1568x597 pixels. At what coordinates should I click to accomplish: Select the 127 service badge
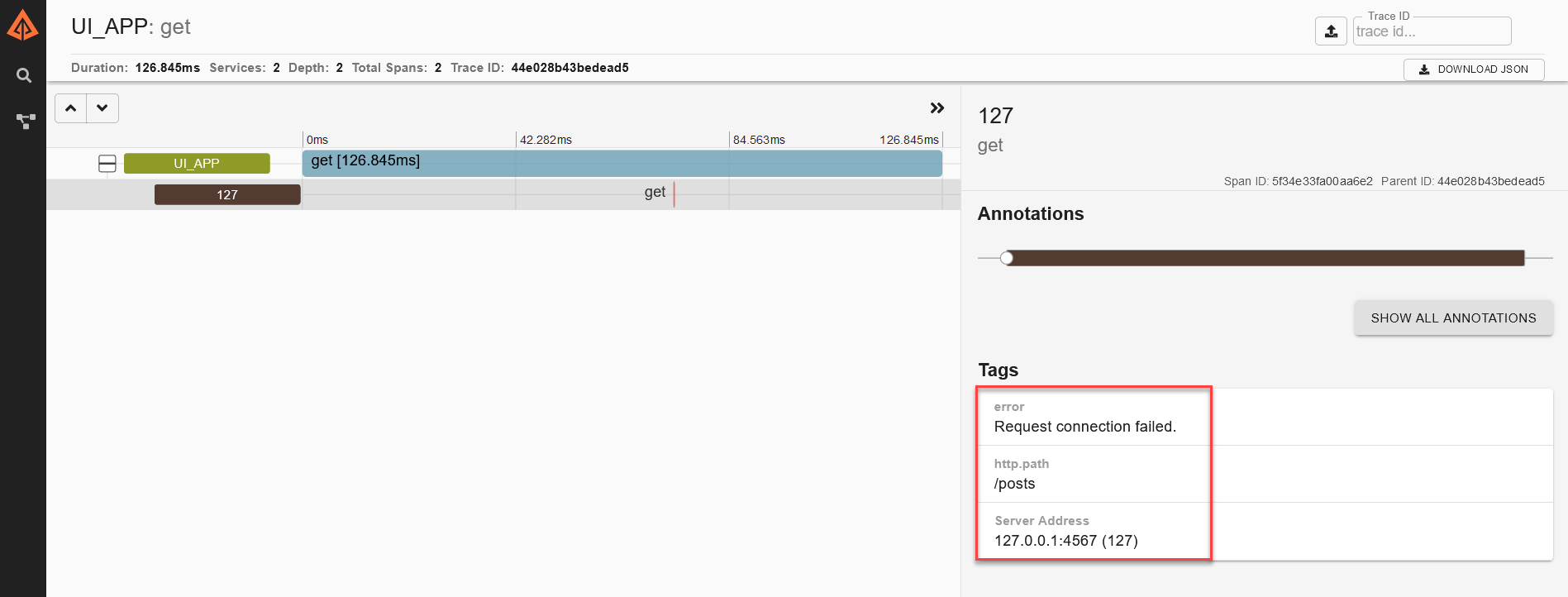(227, 195)
